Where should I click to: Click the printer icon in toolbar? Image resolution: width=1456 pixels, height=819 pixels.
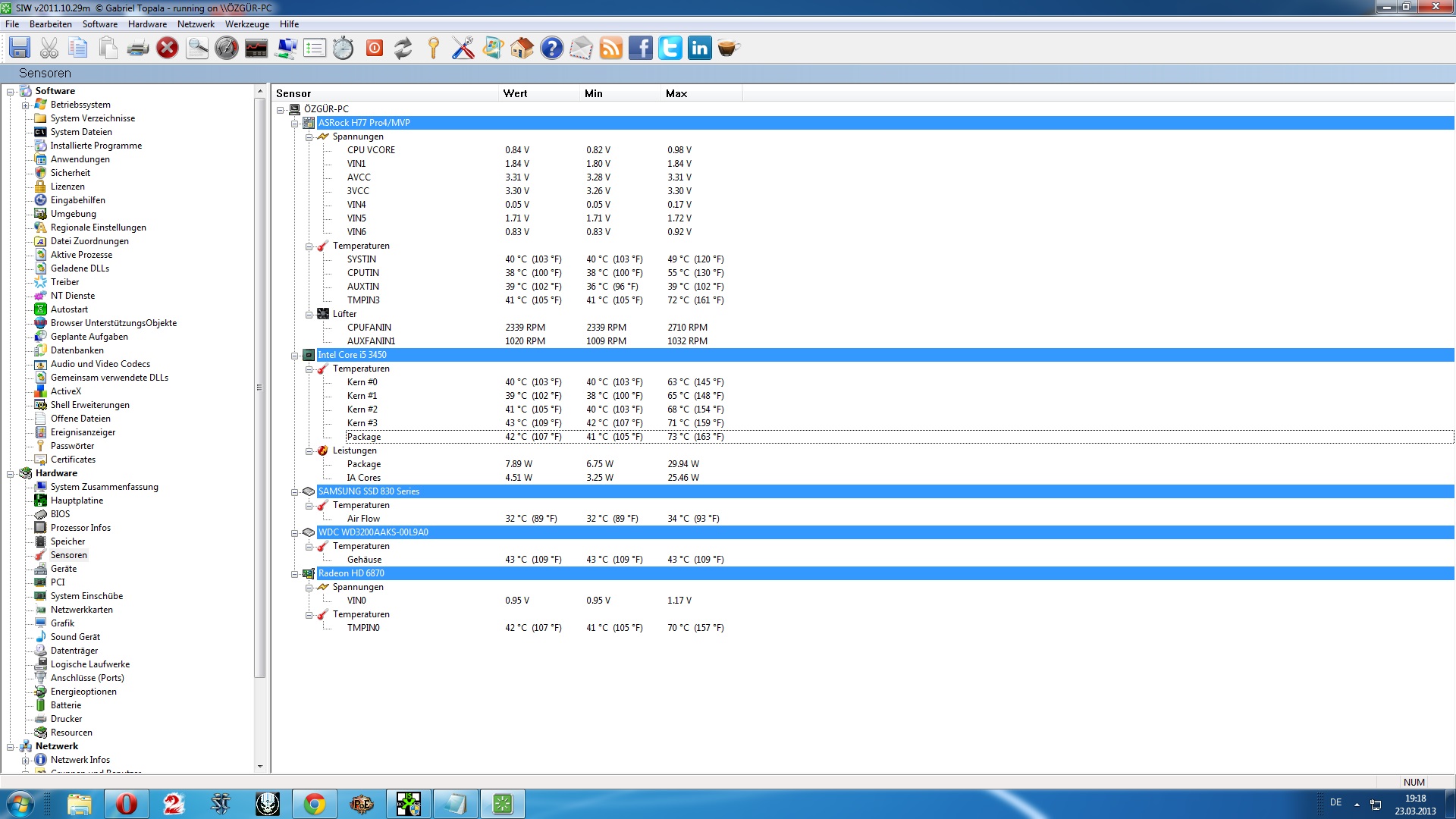pos(137,49)
